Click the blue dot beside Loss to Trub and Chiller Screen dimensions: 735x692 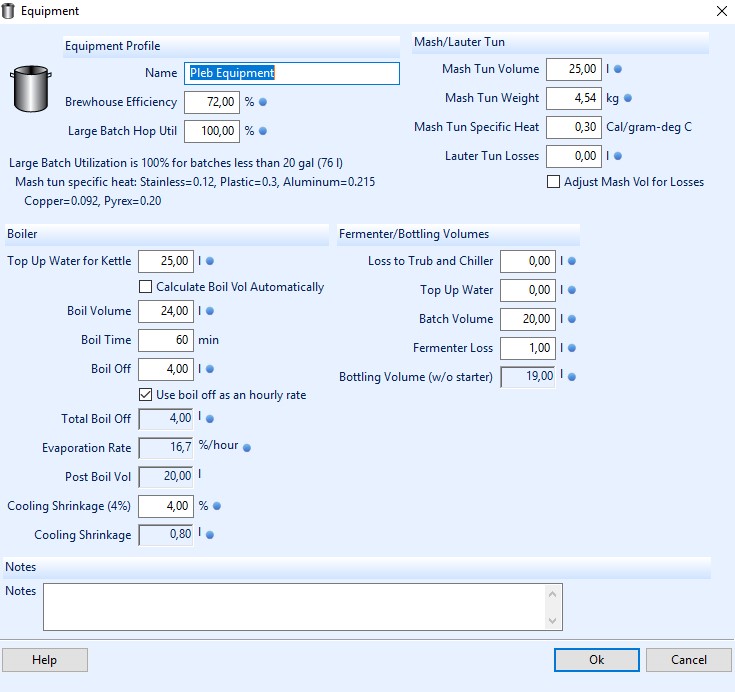pyautogui.click(x=572, y=261)
